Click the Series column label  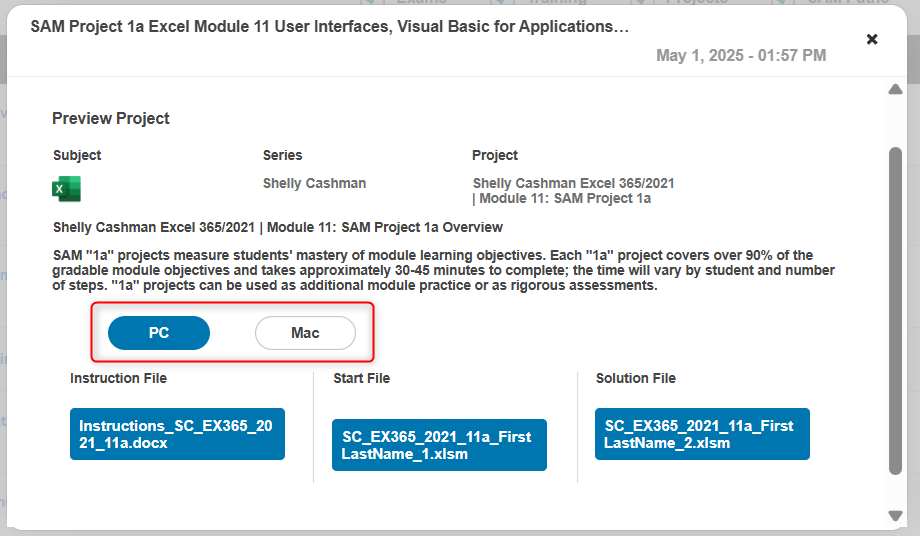click(x=282, y=155)
